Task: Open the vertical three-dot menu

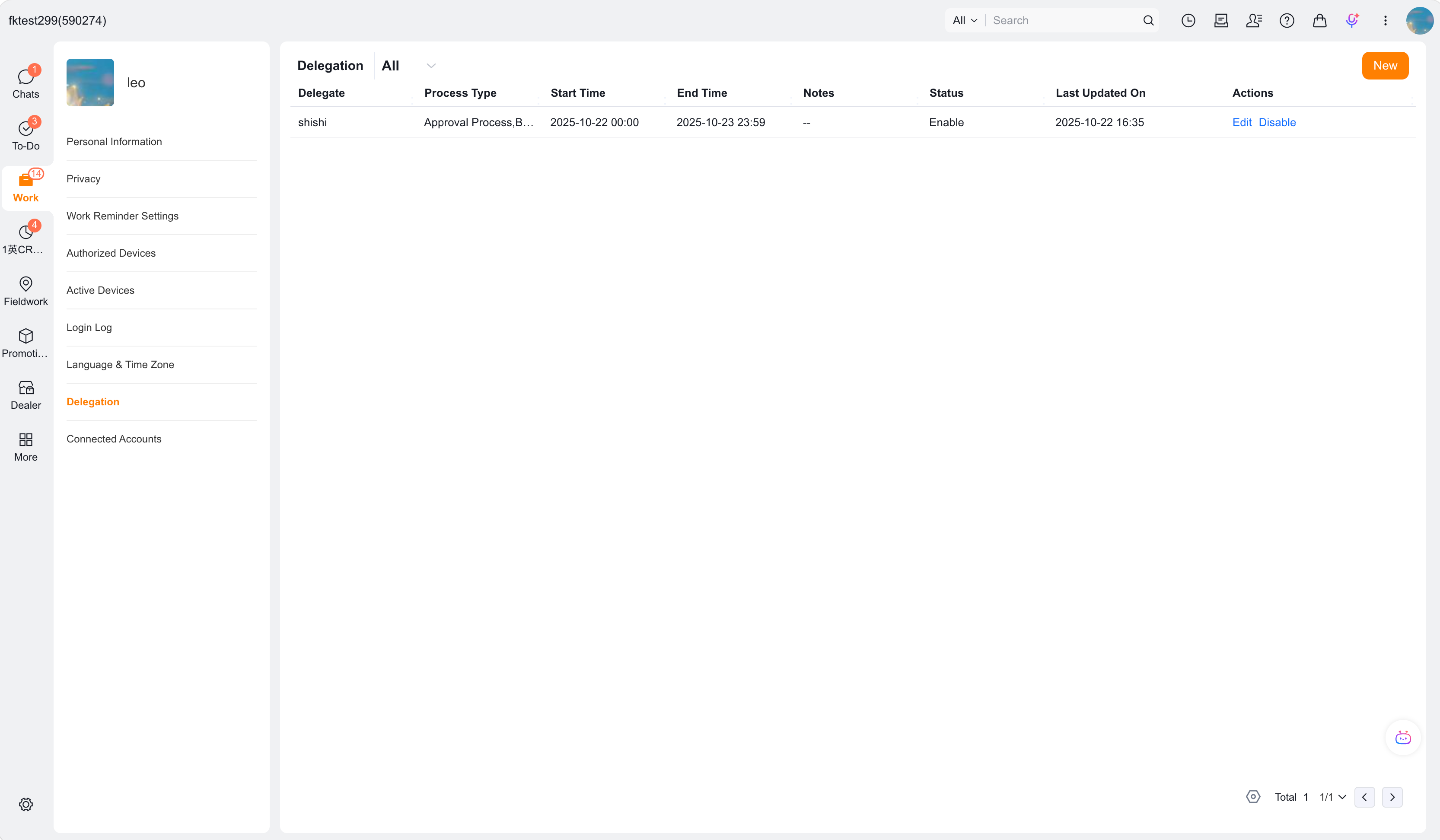Action: coord(1385,21)
